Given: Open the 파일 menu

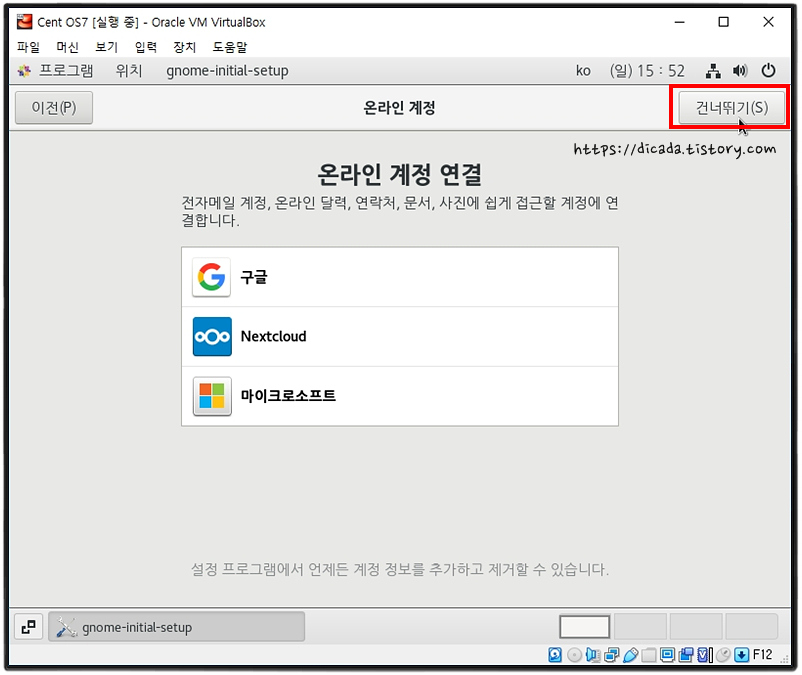Looking at the screenshot, I should [x=28, y=47].
